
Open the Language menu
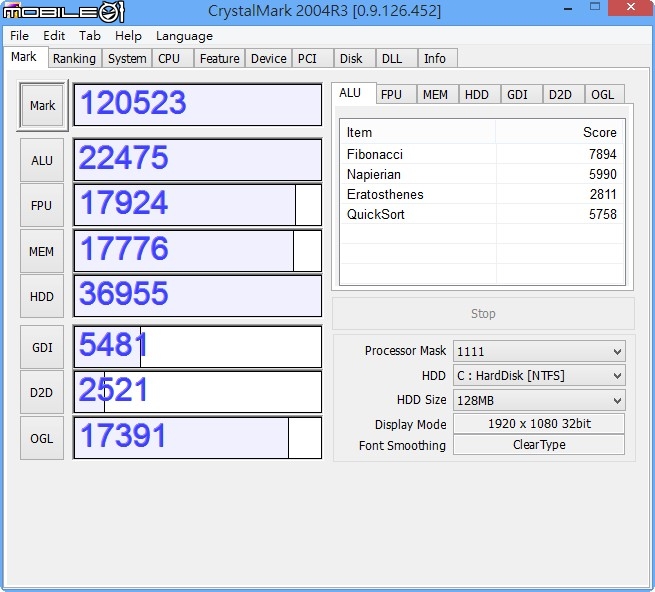[x=184, y=36]
